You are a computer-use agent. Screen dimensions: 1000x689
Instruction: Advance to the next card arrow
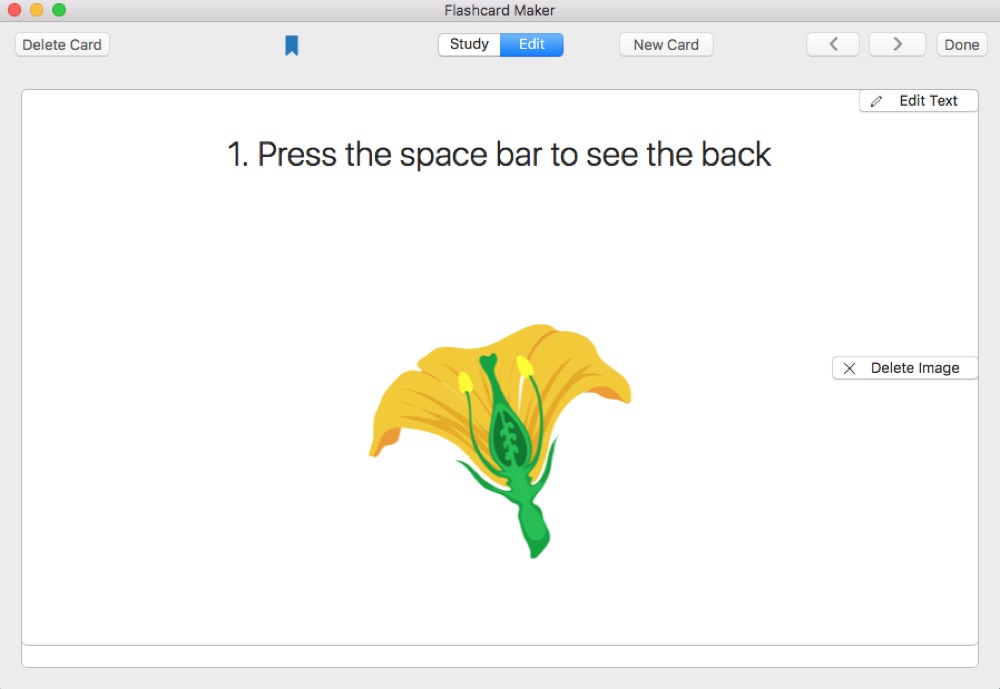pyautogui.click(x=897, y=45)
